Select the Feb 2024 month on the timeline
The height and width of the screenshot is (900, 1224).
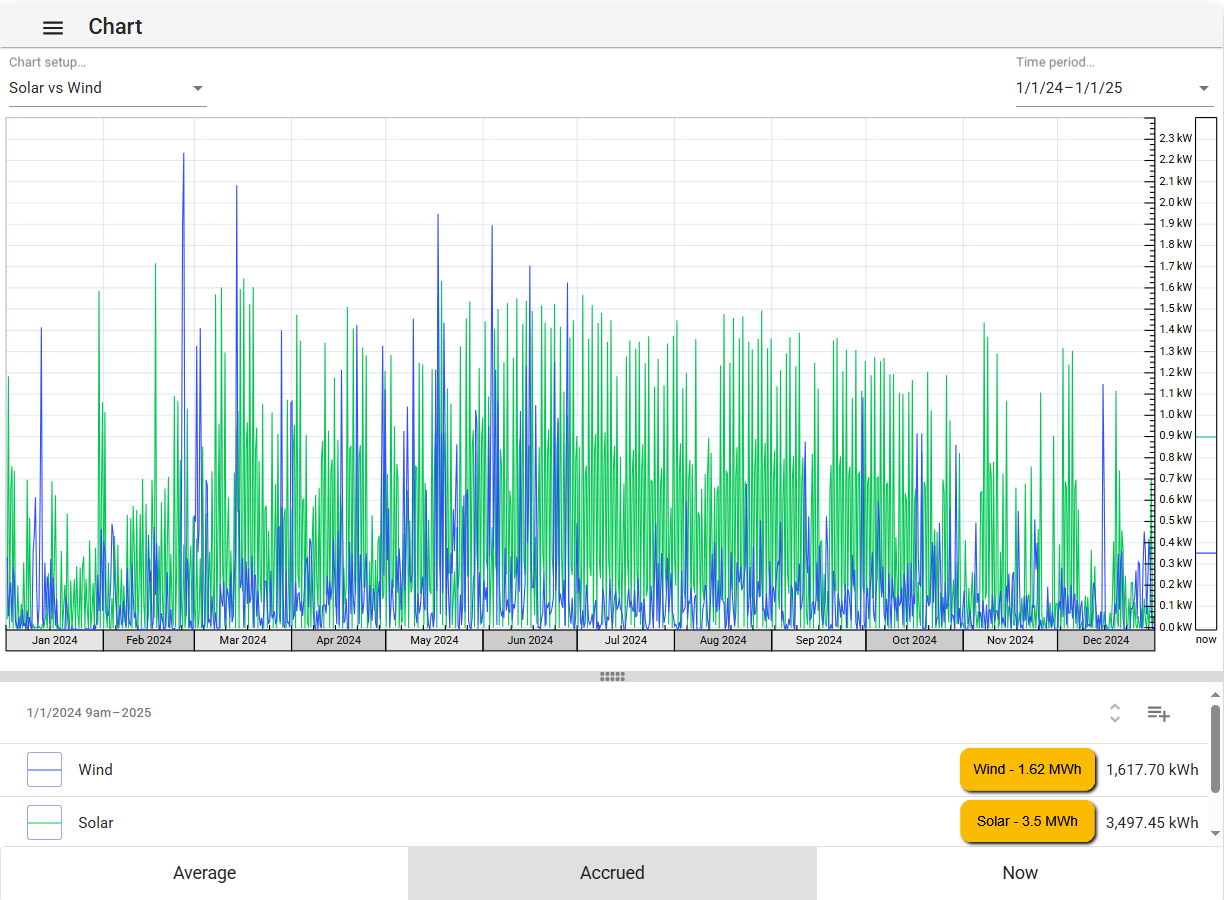(149, 640)
